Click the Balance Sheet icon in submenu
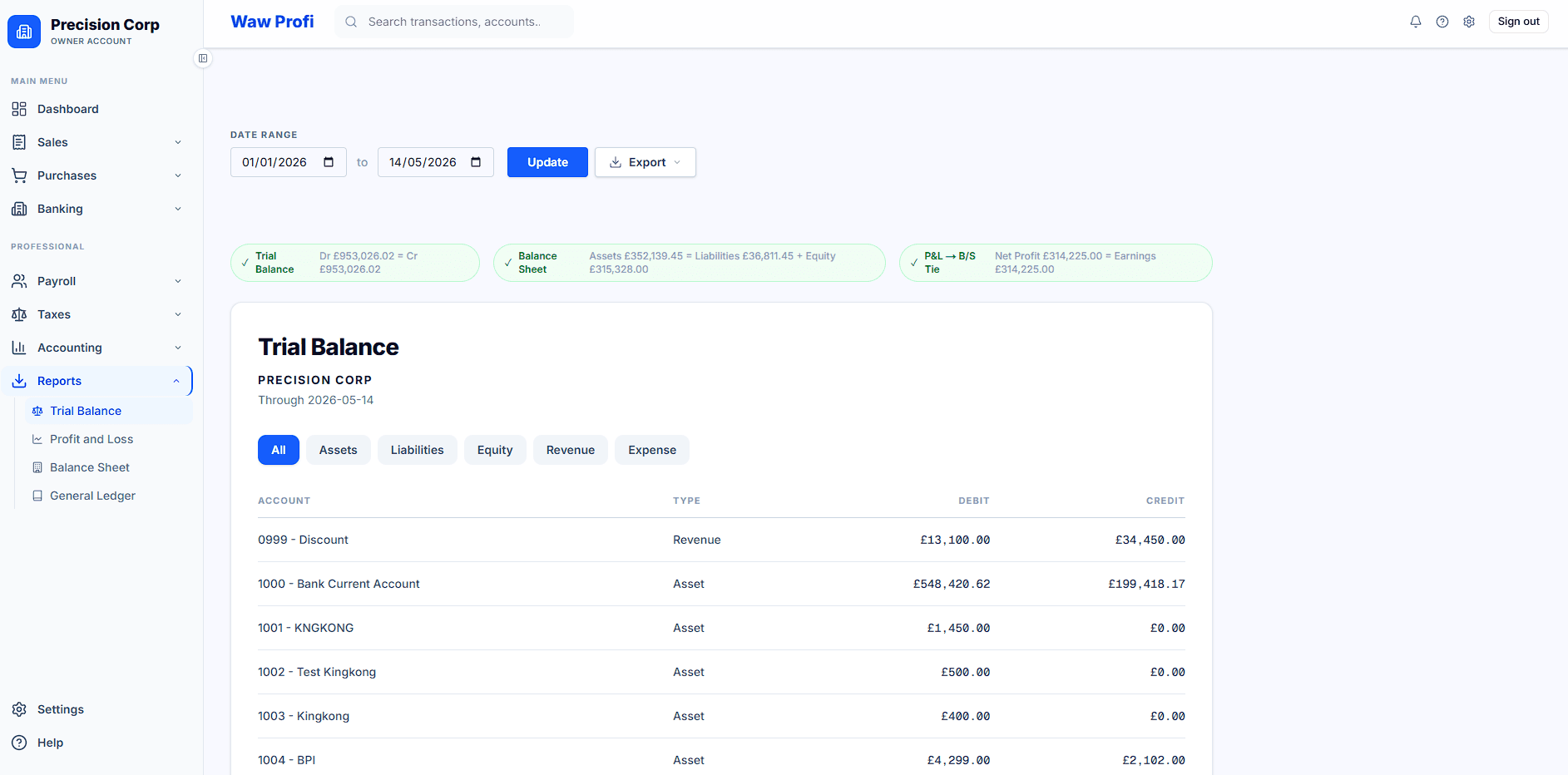 tap(37, 467)
